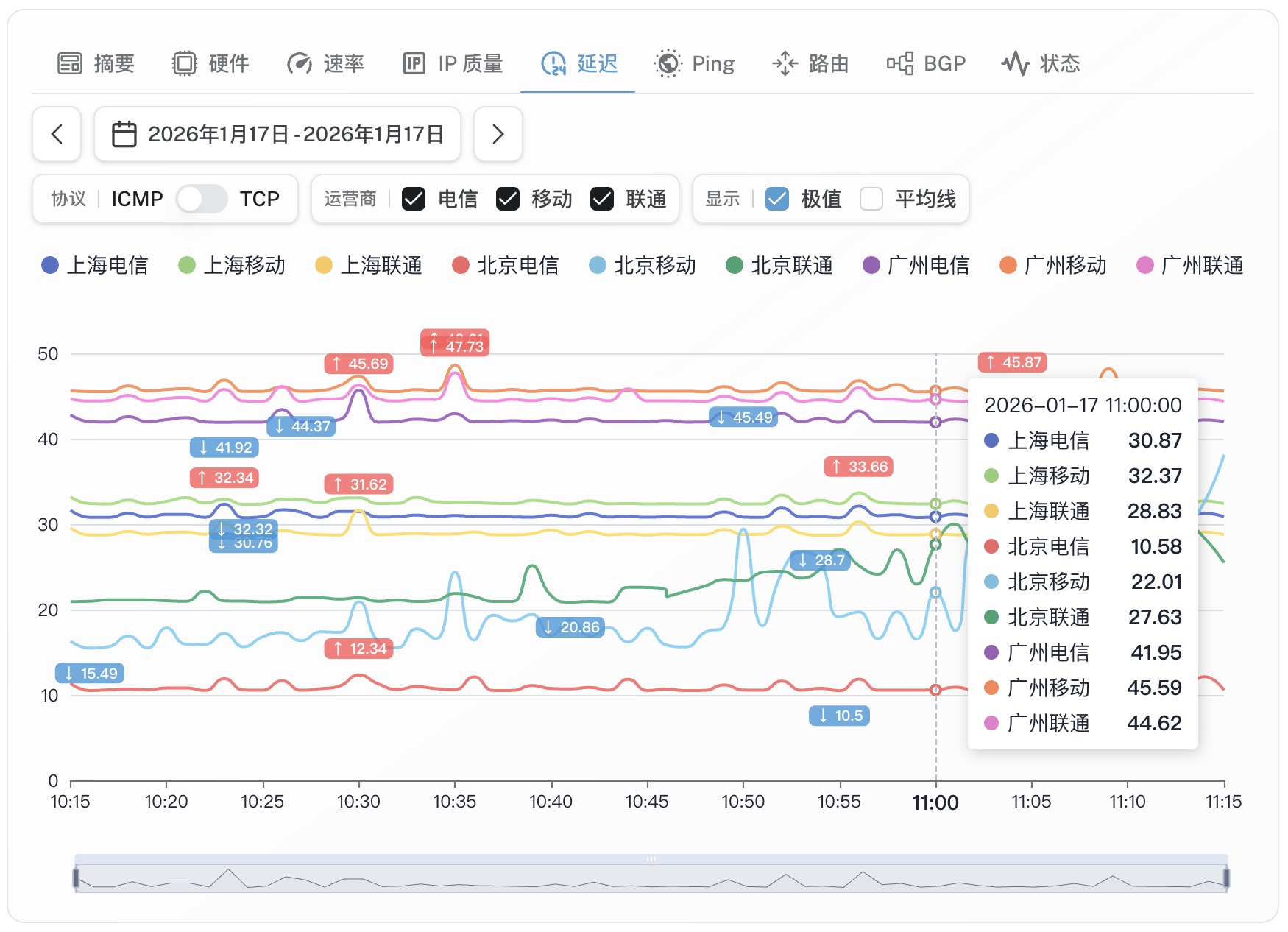Click the IP quality (IP 质量) icon
This screenshot has width=1288, height=932.
414,64
